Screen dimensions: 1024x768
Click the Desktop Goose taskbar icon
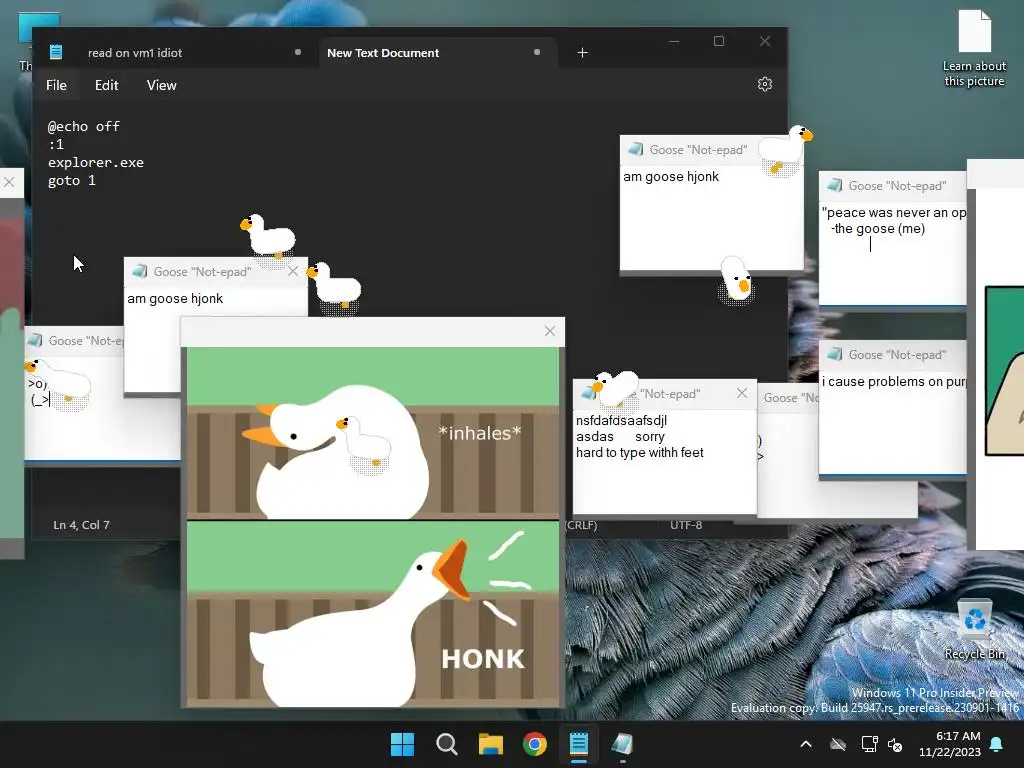[x=622, y=744]
